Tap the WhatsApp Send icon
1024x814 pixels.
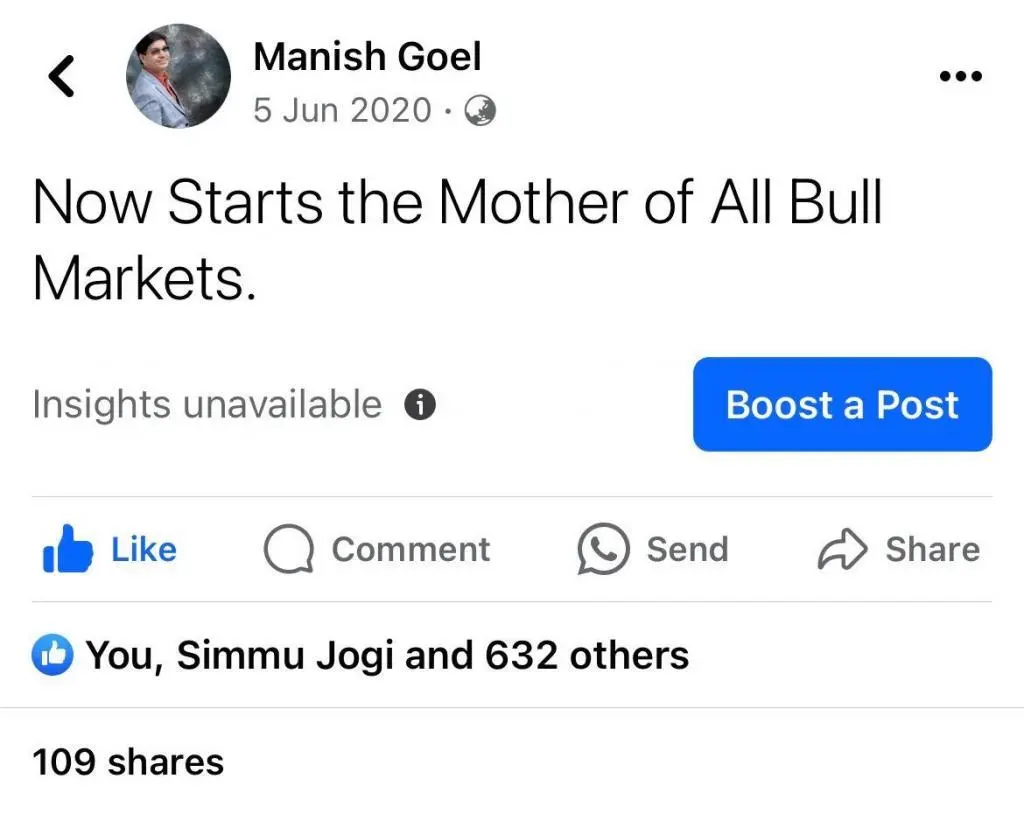[x=603, y=550]
